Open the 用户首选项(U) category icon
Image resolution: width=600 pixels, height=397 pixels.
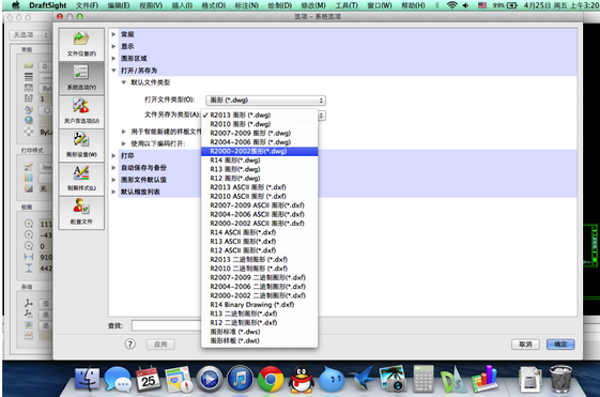click(x=81, y=111)
